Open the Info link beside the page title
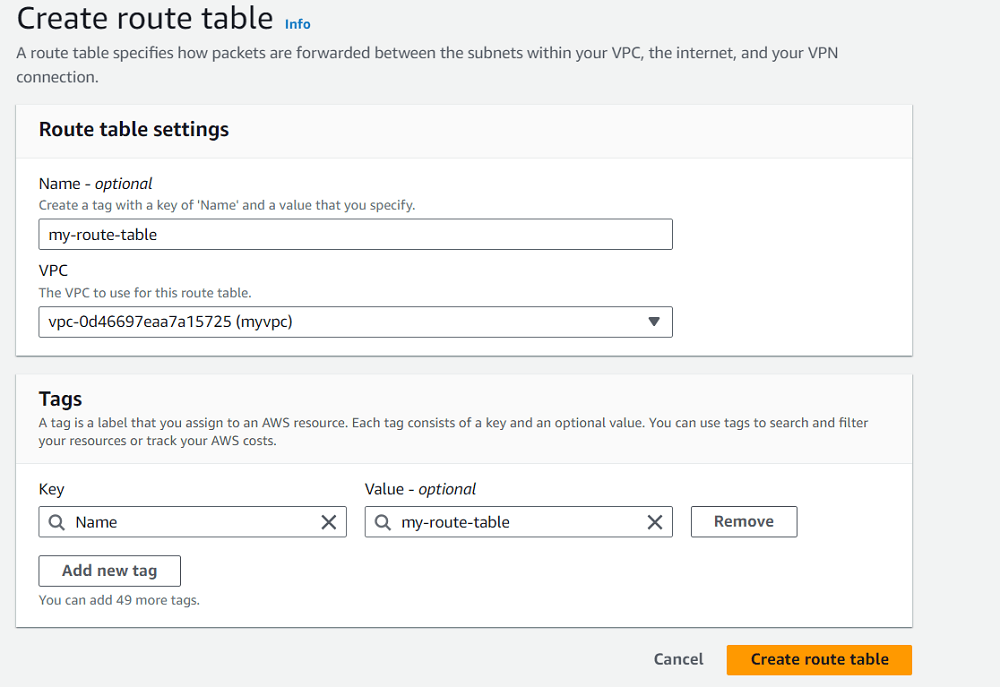The image size is (1000, 687). pos(297,24)
